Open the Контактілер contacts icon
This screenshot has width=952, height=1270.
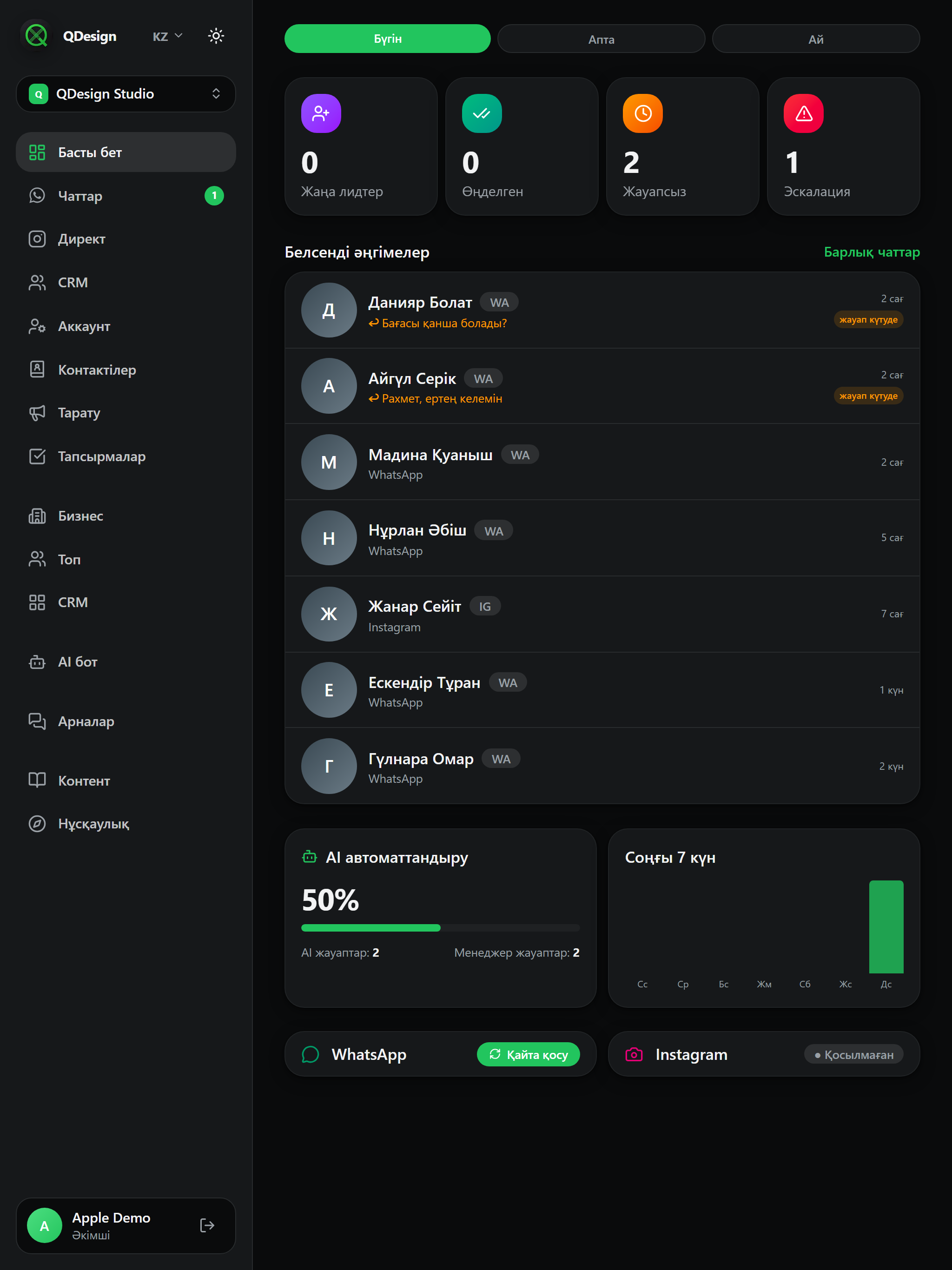[x=37, y=370]
